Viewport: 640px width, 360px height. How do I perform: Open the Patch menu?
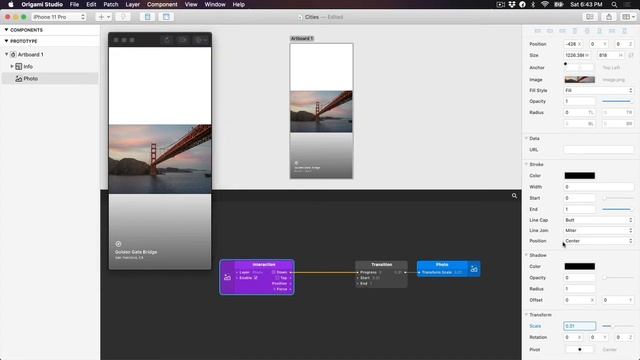point(111,4)
